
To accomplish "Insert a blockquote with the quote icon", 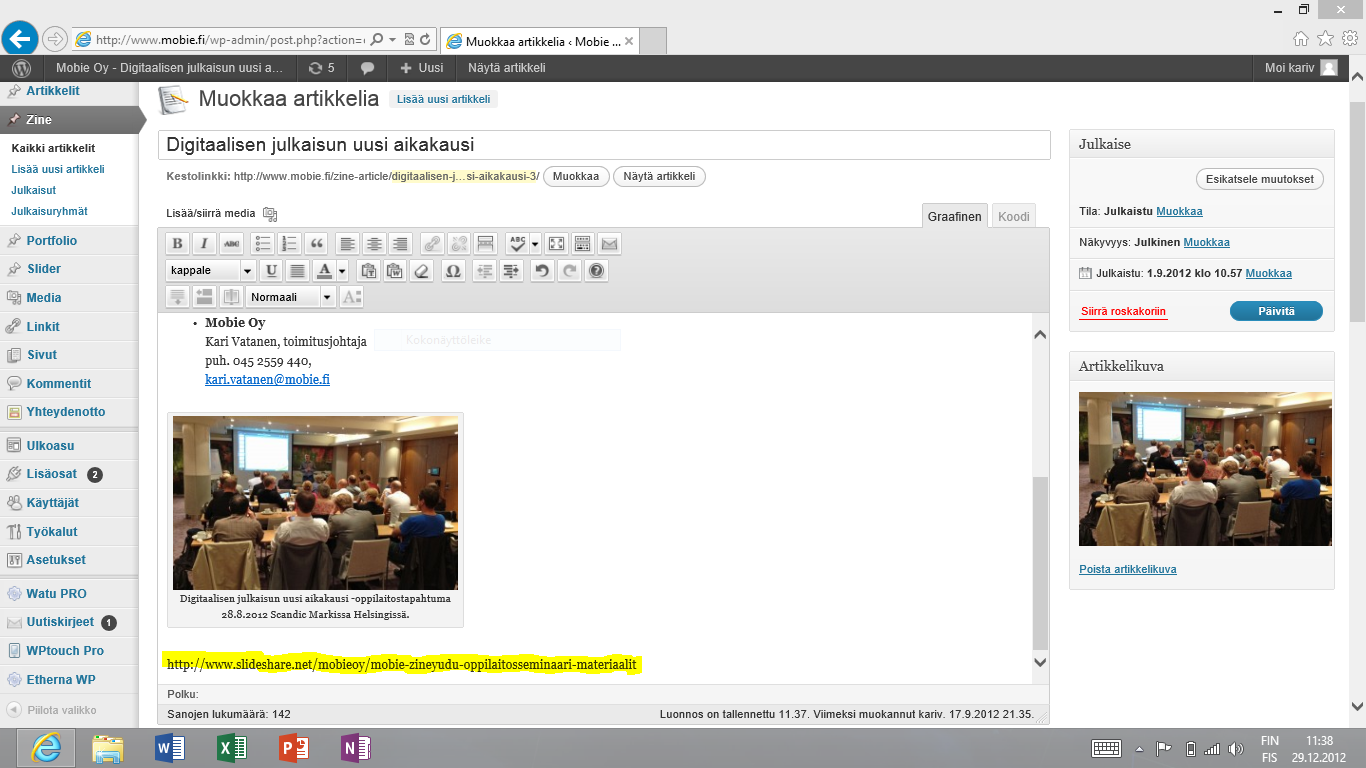I will click(x=317, y=244).
